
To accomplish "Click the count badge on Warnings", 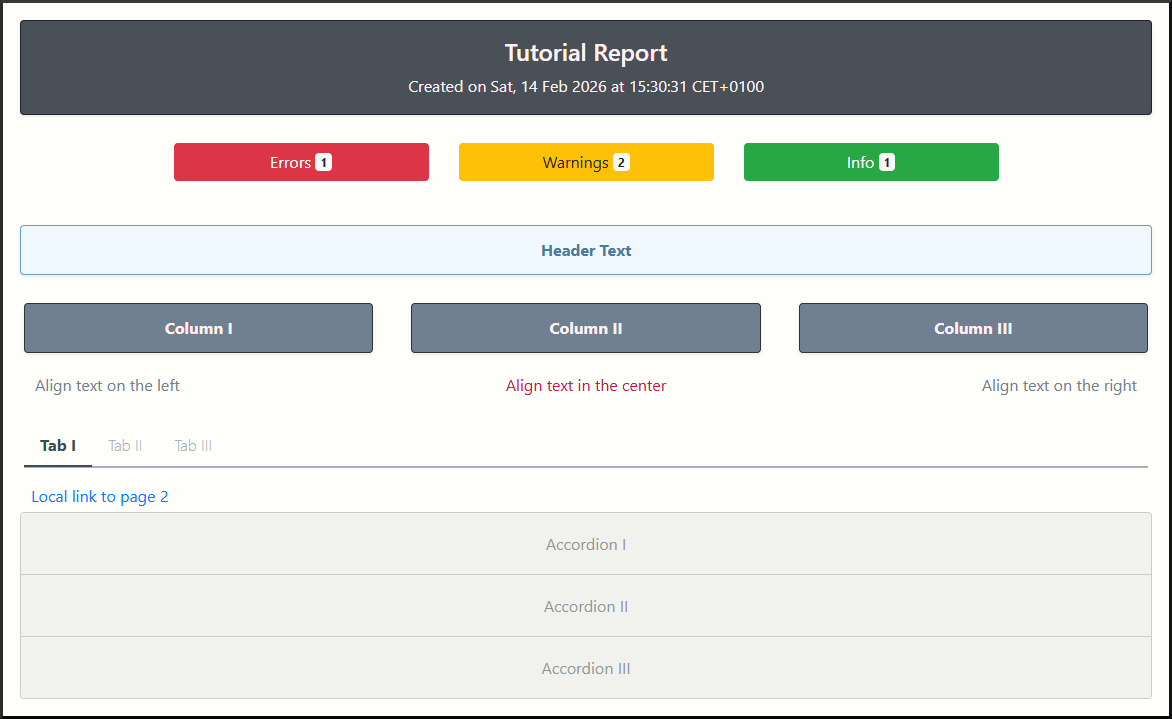I will [621, 163].
